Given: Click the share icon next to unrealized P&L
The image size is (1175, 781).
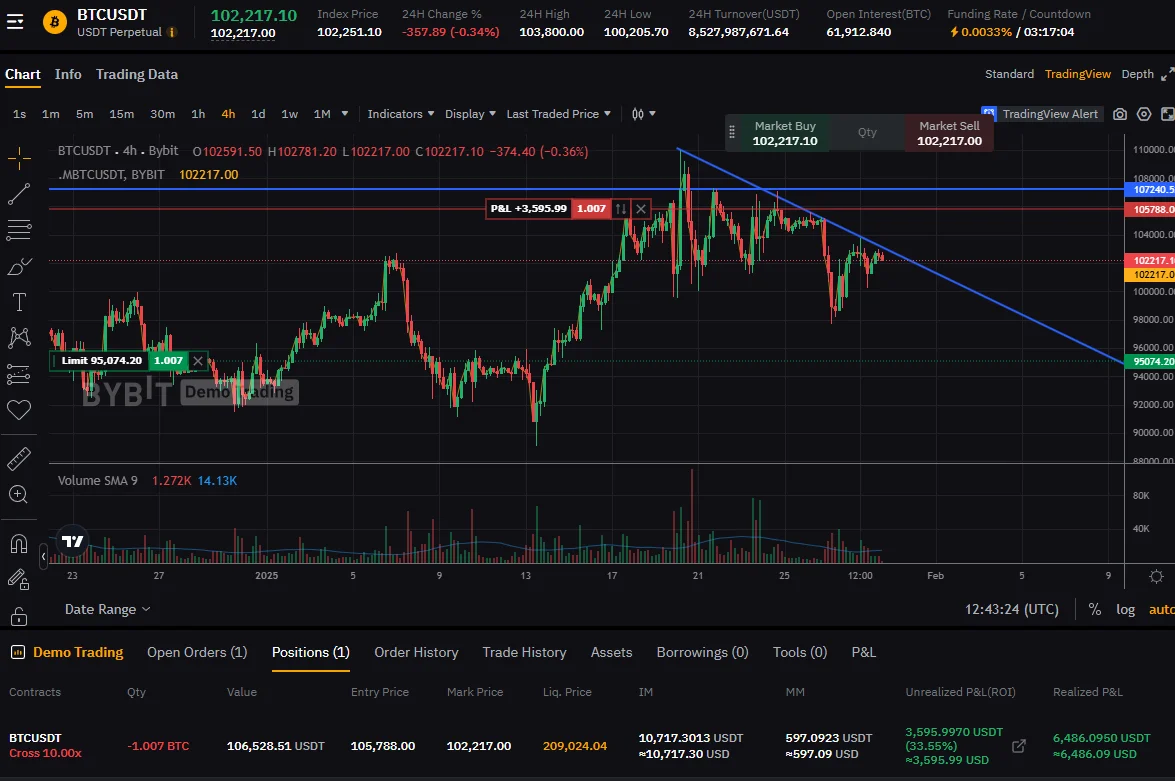Looking at the screenshot, I should (x=1018, y=746).
